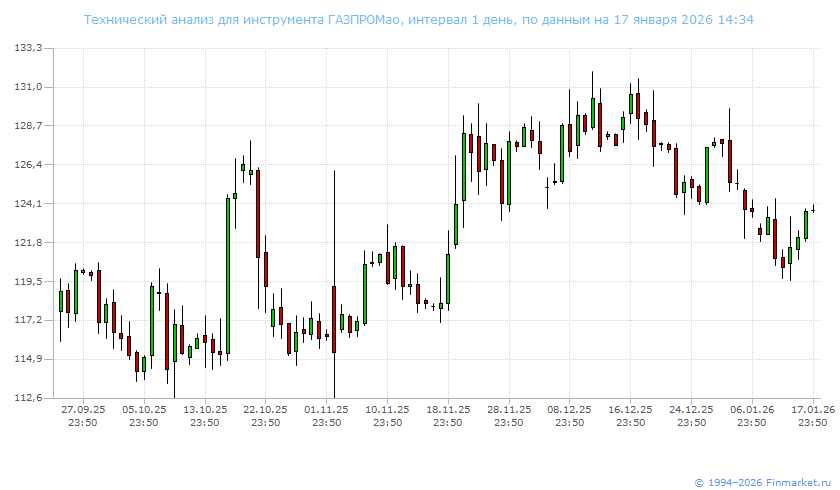Click the 126,4 price axis label
840x490 pixels.
[x=29, y=165]
